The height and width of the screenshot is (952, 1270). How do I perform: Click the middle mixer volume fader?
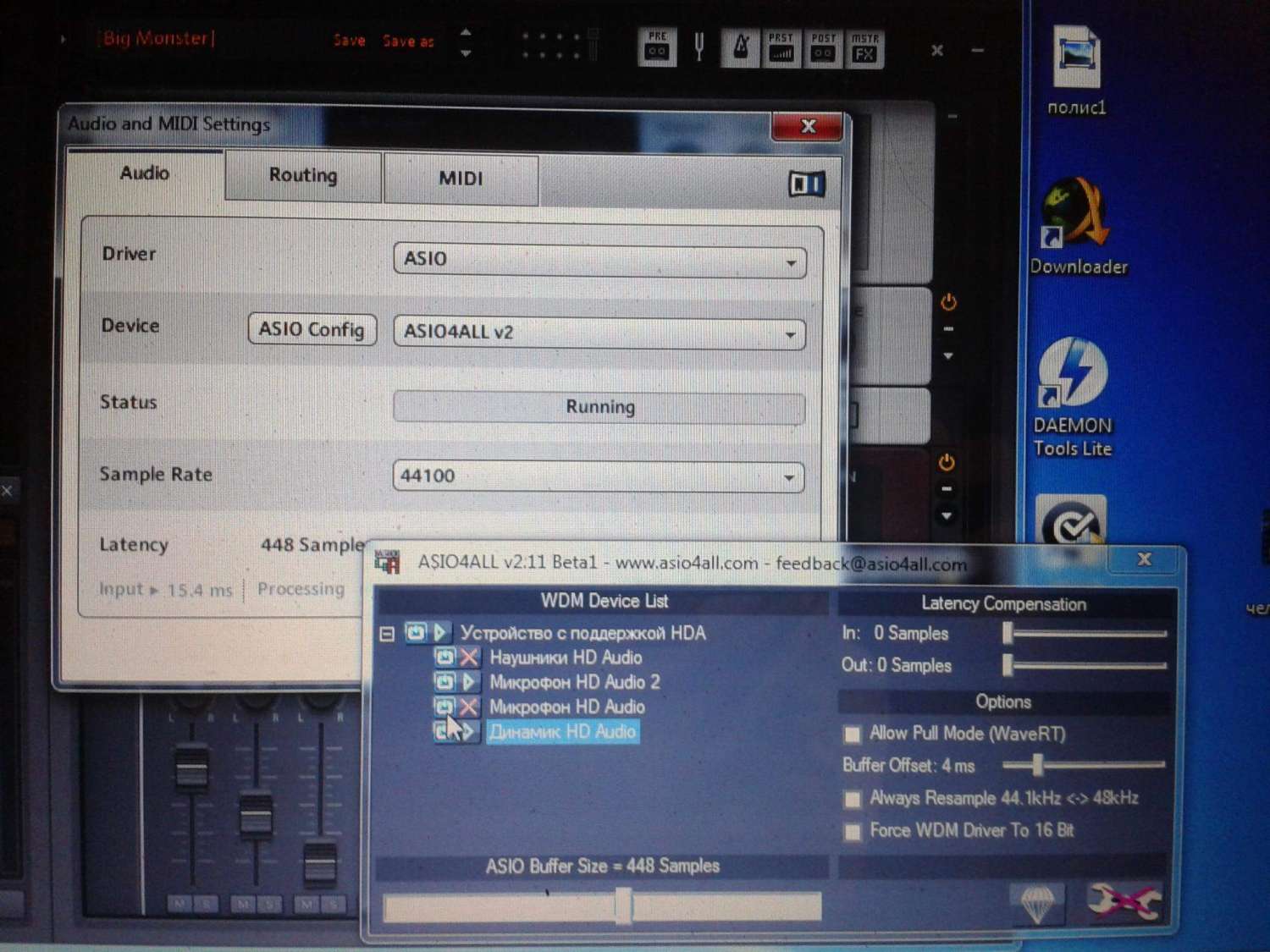pos(255,814)
